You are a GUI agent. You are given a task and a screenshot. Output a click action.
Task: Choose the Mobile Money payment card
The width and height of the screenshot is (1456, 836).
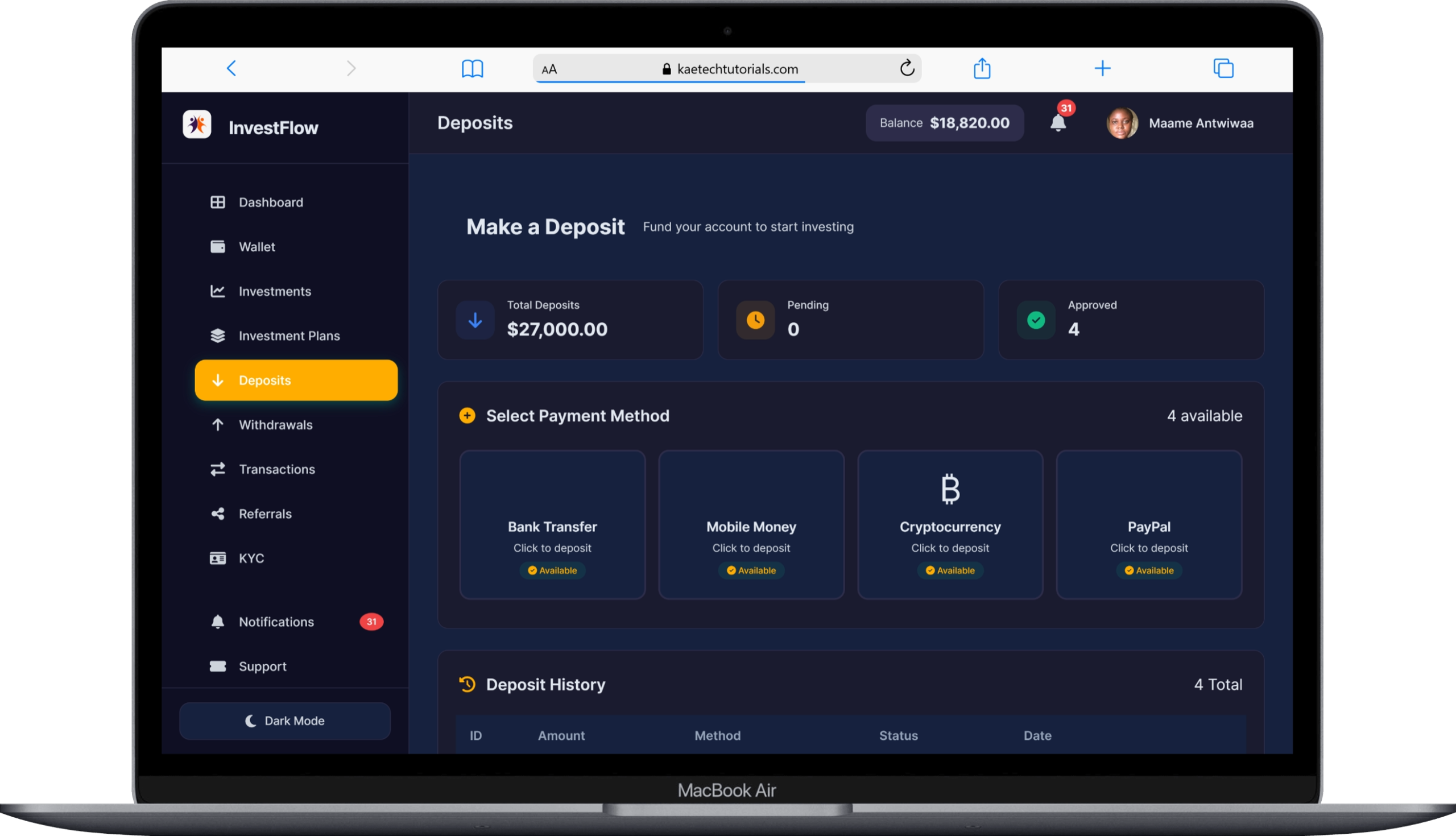751,525
